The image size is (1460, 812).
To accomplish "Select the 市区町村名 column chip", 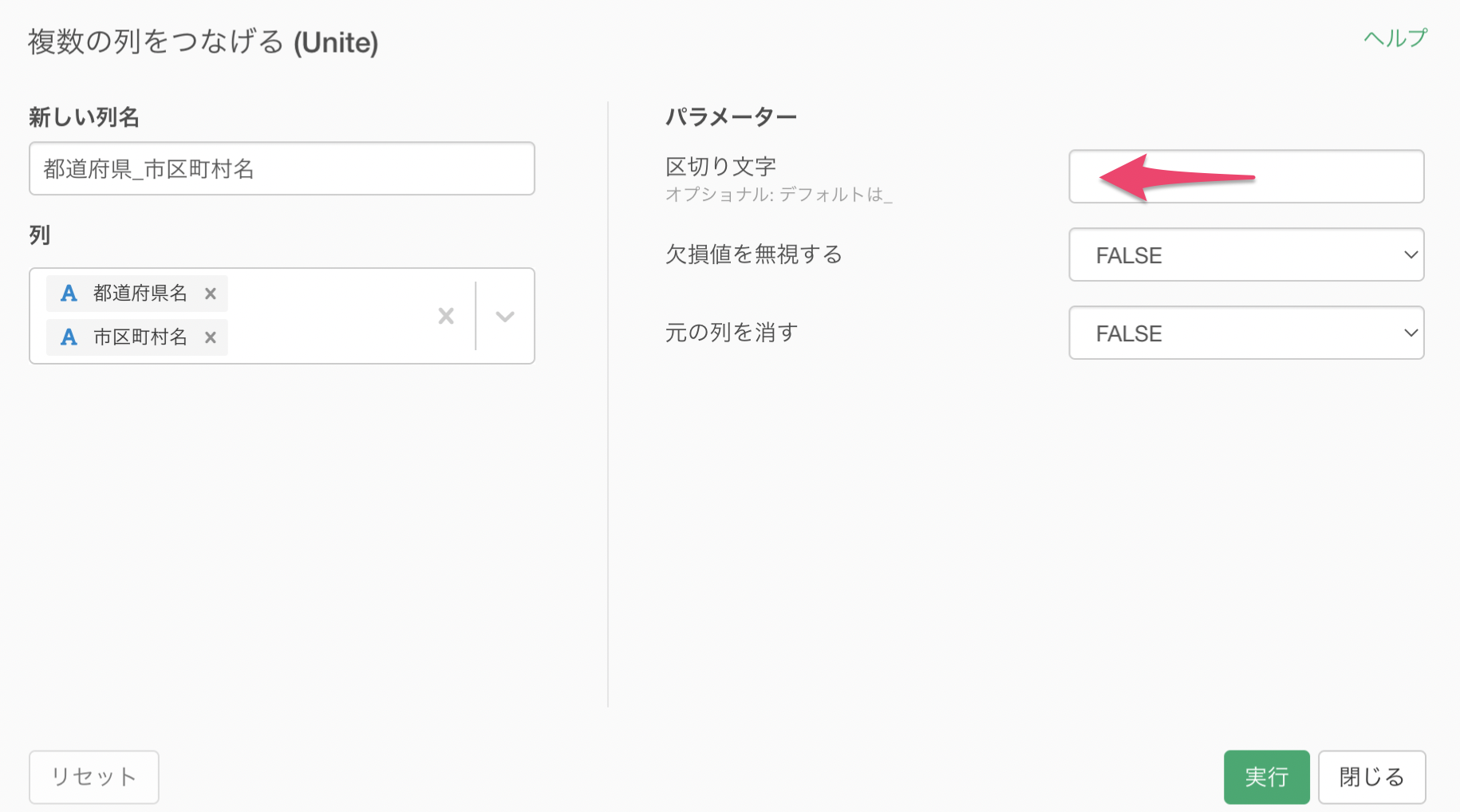I will pyautogui.click(x=137, y=337).
